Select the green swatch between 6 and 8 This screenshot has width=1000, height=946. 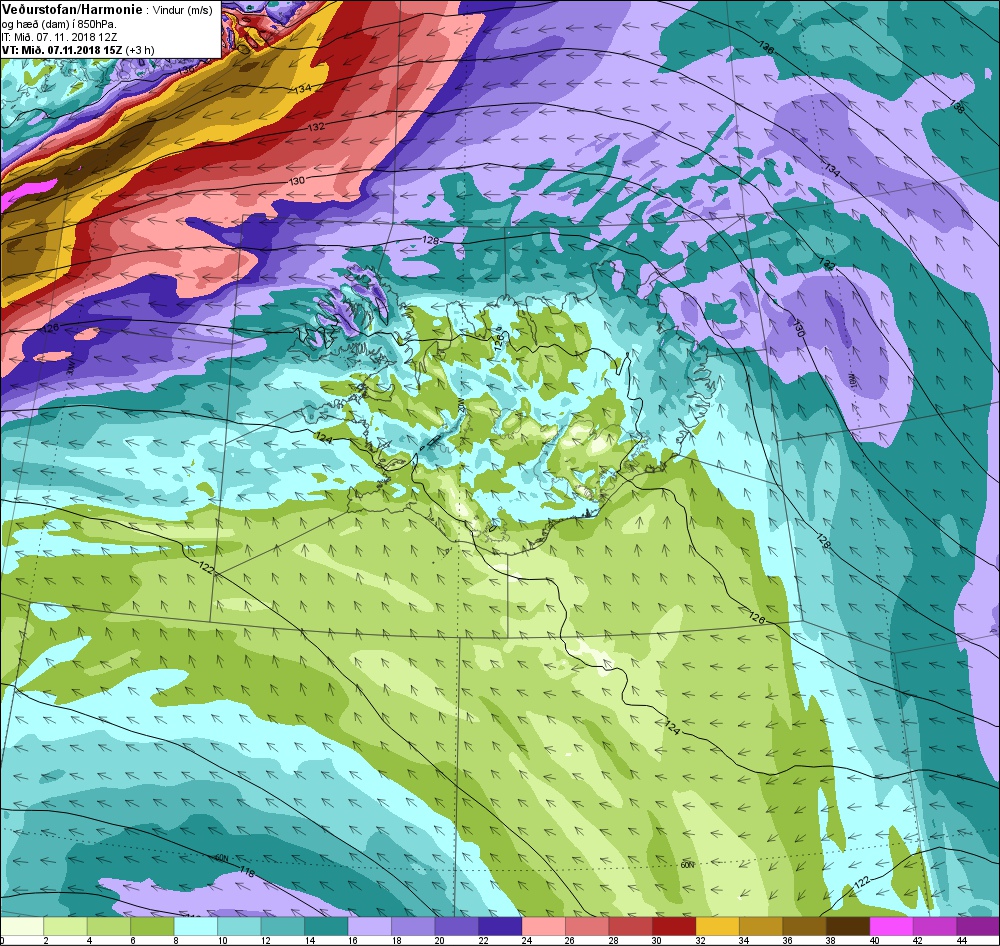pyautogui.click(x=152, y=926)
